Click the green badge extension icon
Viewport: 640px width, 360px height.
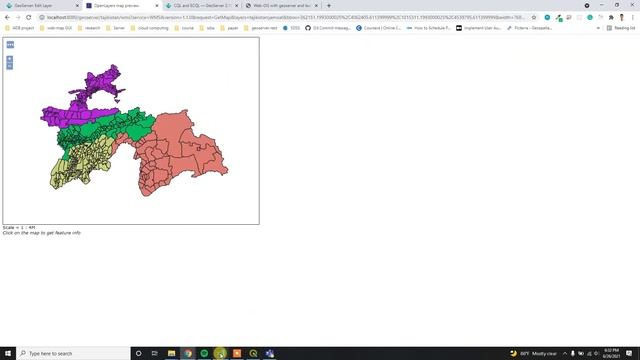(x=559, y=18)
